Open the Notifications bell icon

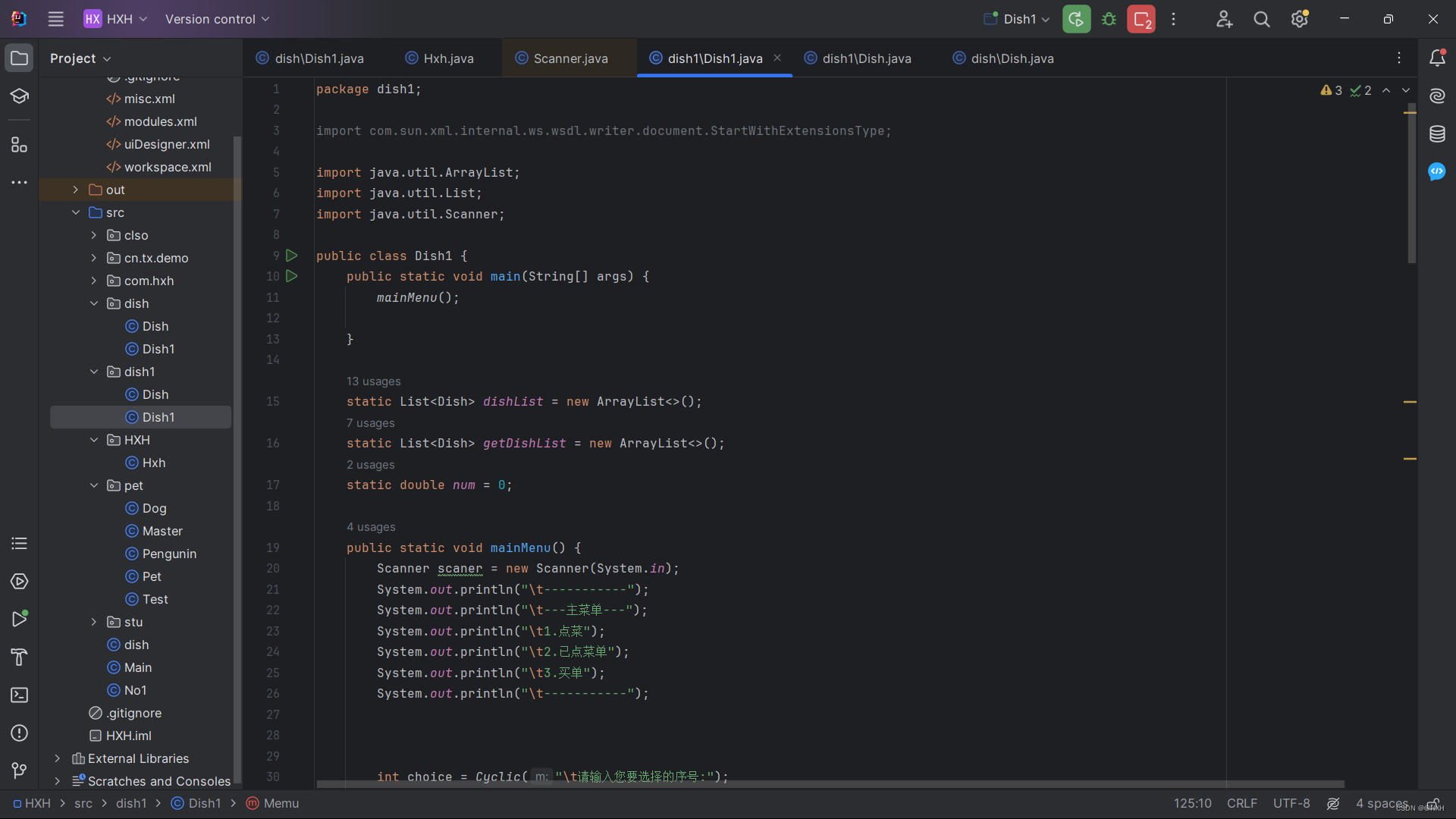1437,58
